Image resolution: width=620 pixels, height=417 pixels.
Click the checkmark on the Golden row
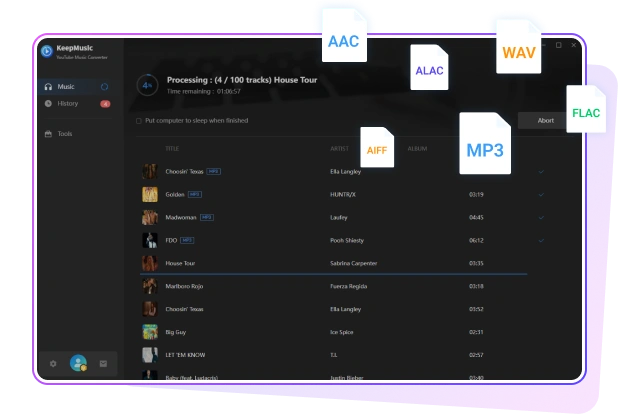pos(541,194)
